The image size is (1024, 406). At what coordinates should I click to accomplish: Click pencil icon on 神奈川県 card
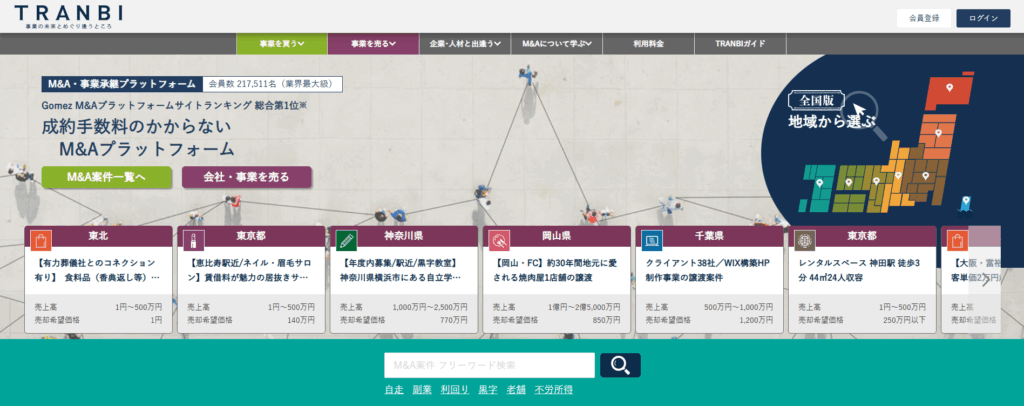point(346,240)
